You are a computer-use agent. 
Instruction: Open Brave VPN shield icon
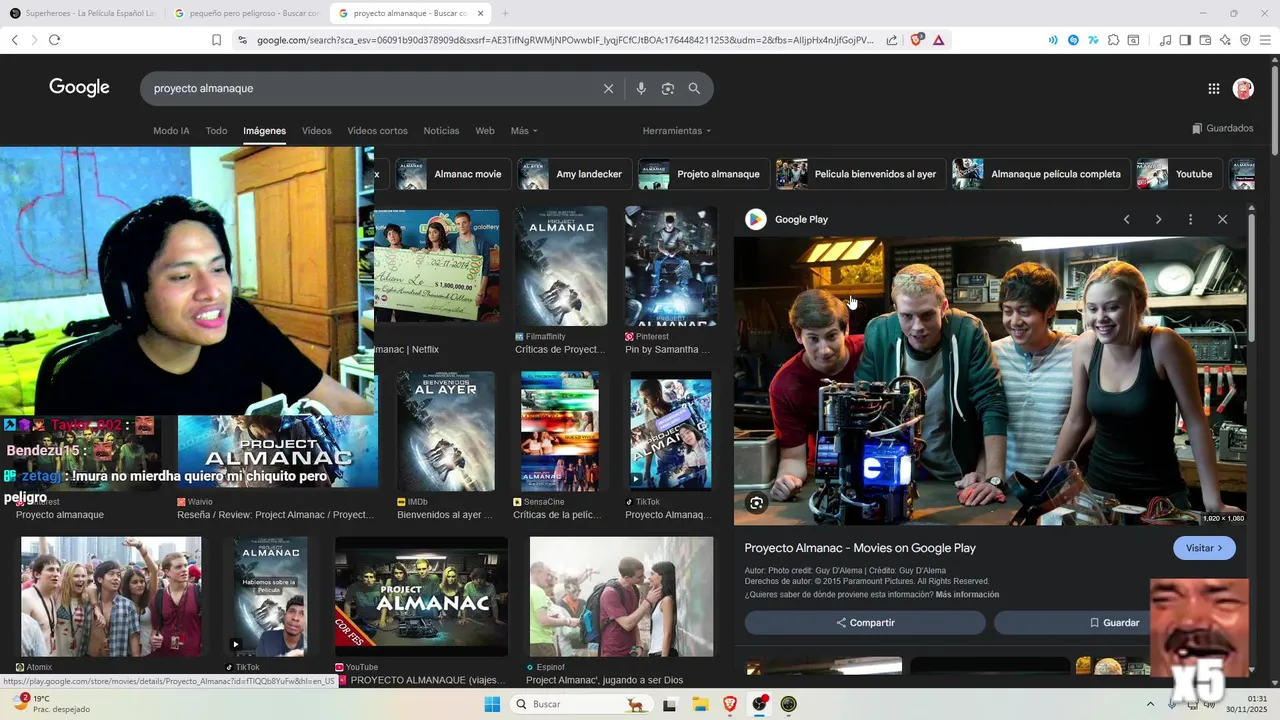pyautogui.click(x=1245, y=40)
